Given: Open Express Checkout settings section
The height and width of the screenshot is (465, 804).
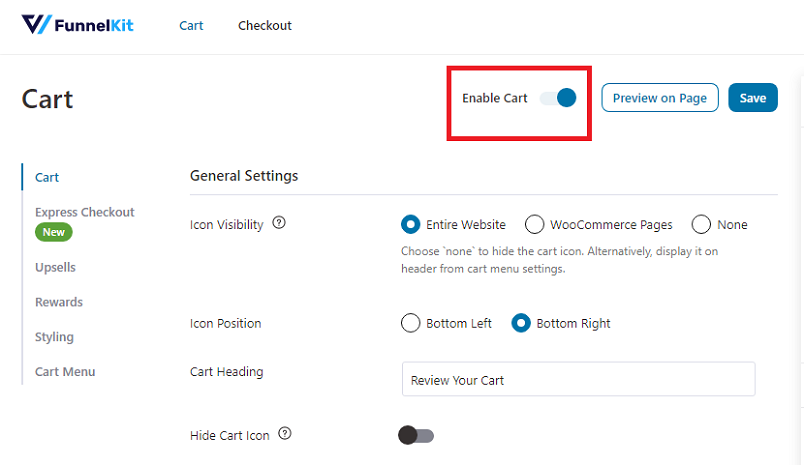Looking at the screenshot, I should point(85,212).
